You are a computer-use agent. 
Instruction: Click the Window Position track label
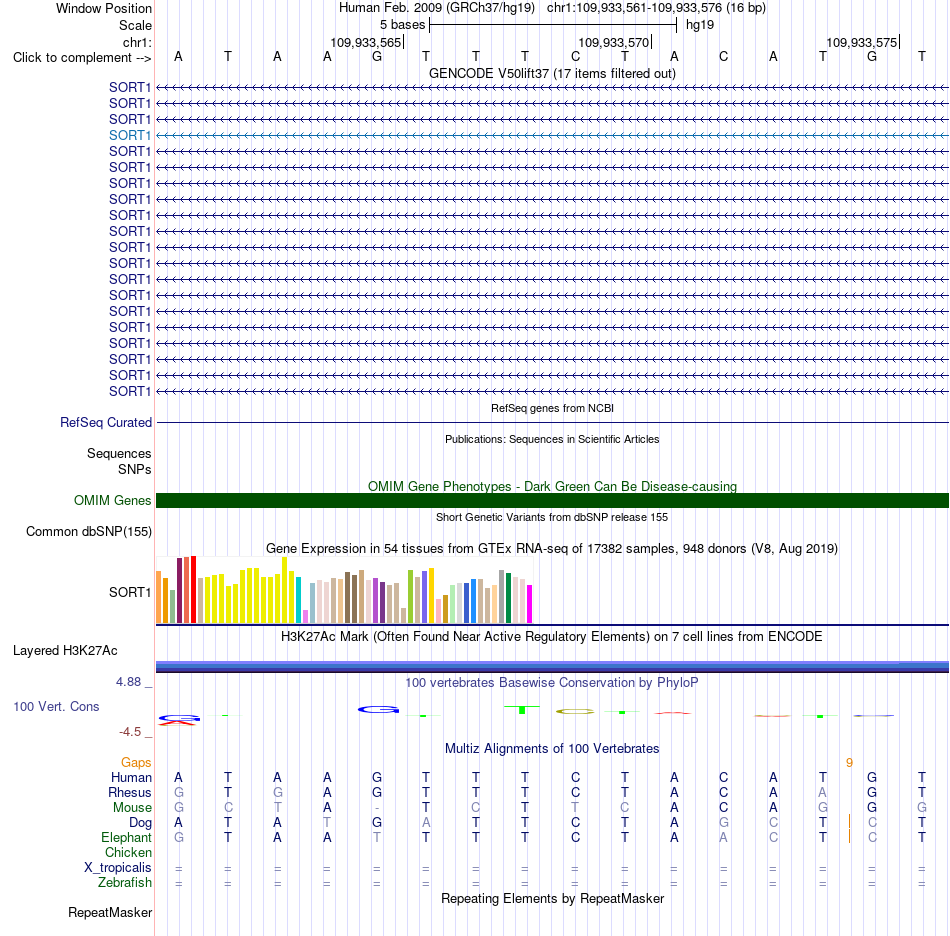click(104, 8)
